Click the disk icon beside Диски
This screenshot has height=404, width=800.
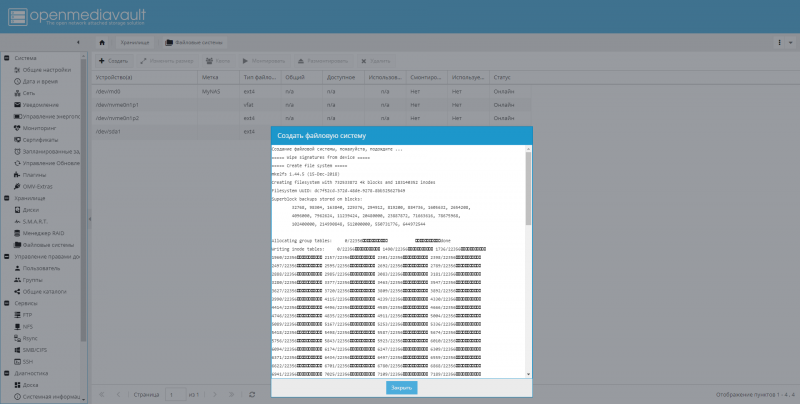click(x=17, y=210)
